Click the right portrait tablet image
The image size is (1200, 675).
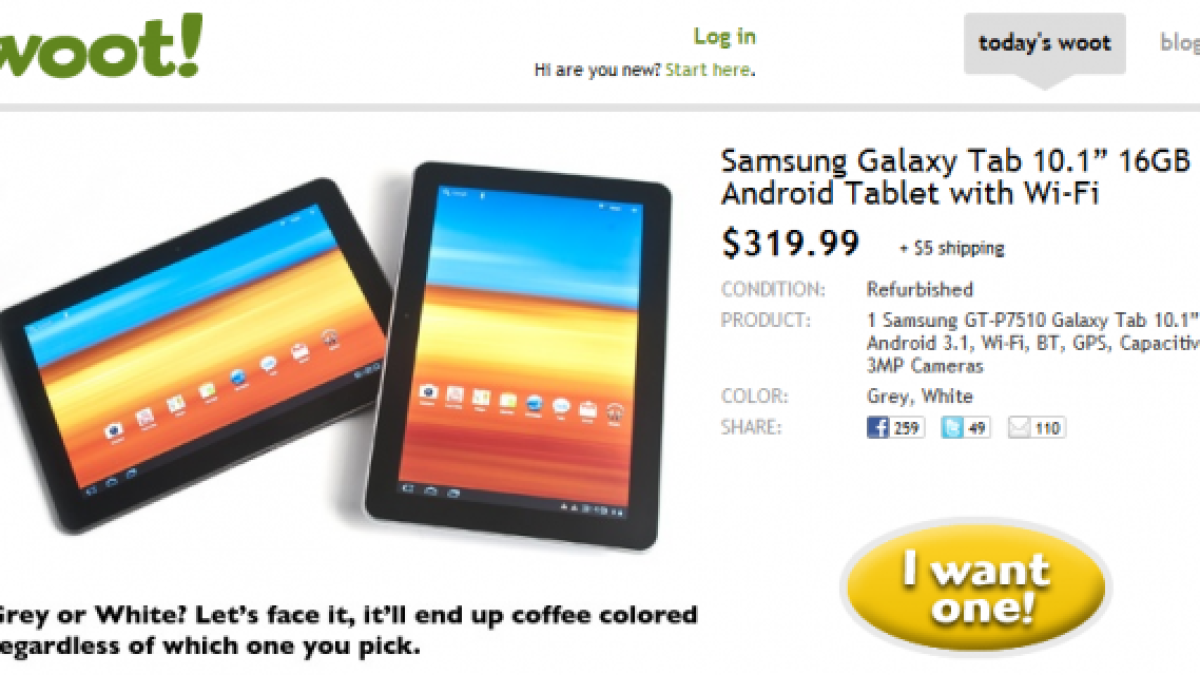click(x=516, y=355)
